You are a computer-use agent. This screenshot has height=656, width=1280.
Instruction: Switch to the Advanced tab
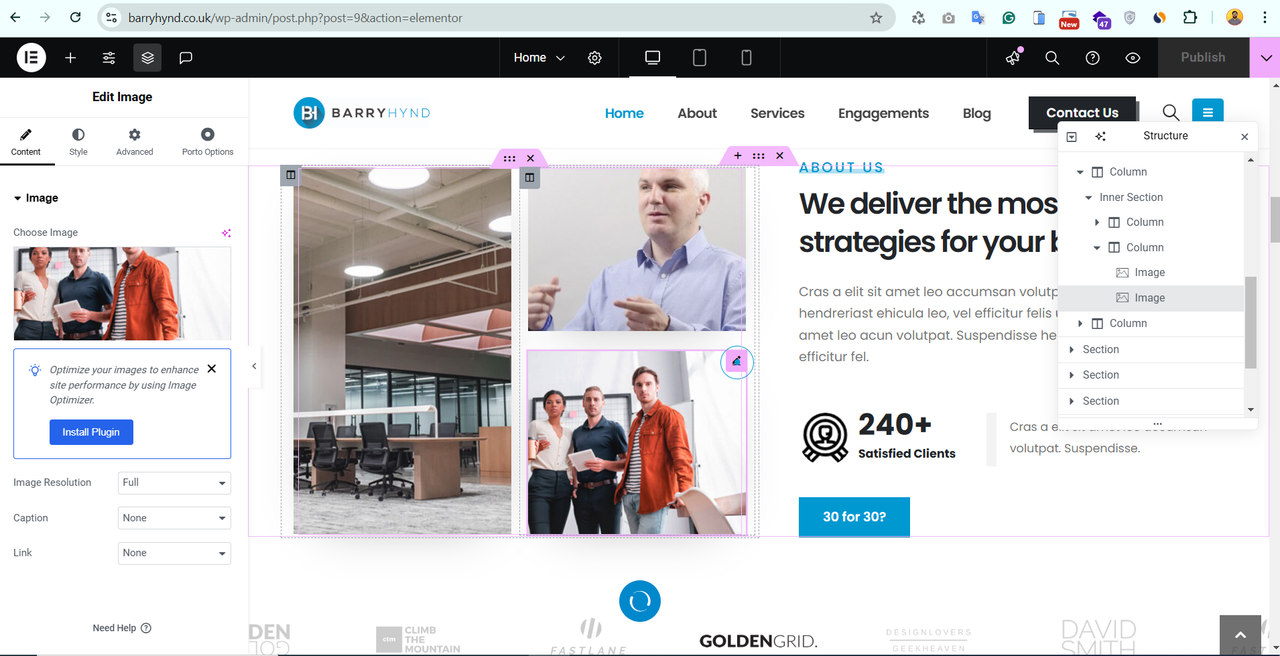tap(134, 142)
